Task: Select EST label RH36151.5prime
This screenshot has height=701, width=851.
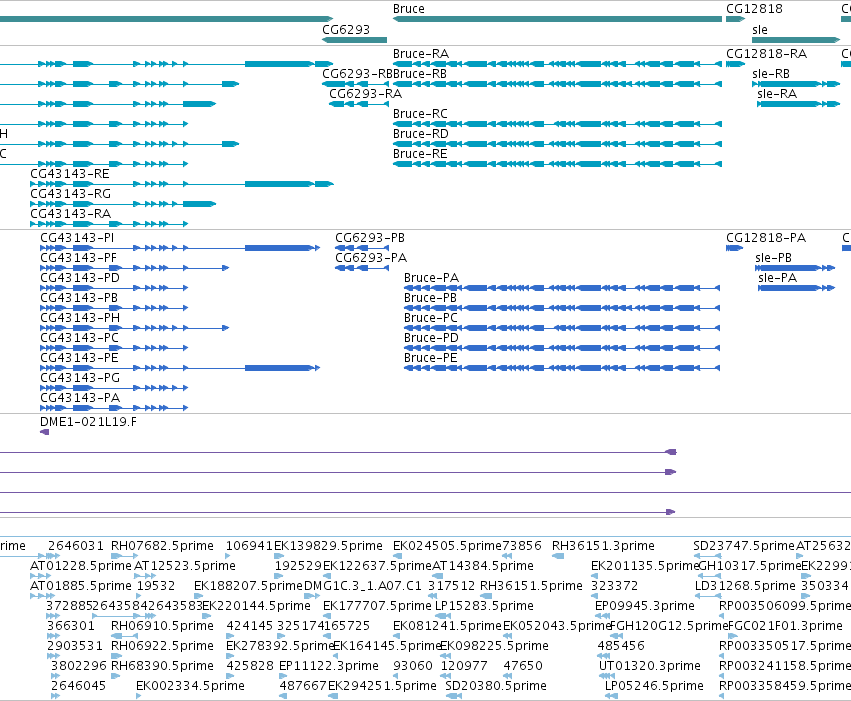Action: pos(531,586)
